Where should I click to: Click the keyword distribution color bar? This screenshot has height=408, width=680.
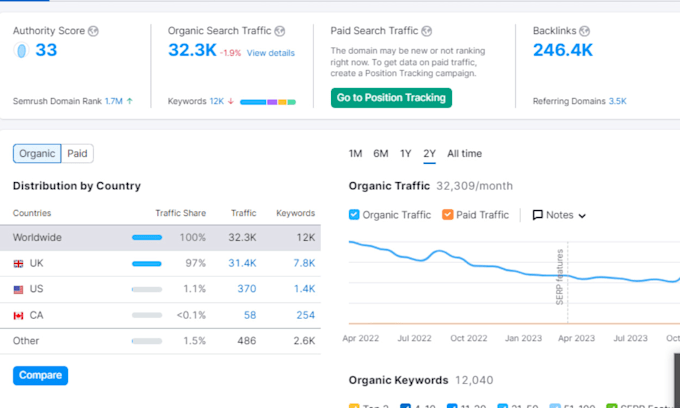point(268,102)
